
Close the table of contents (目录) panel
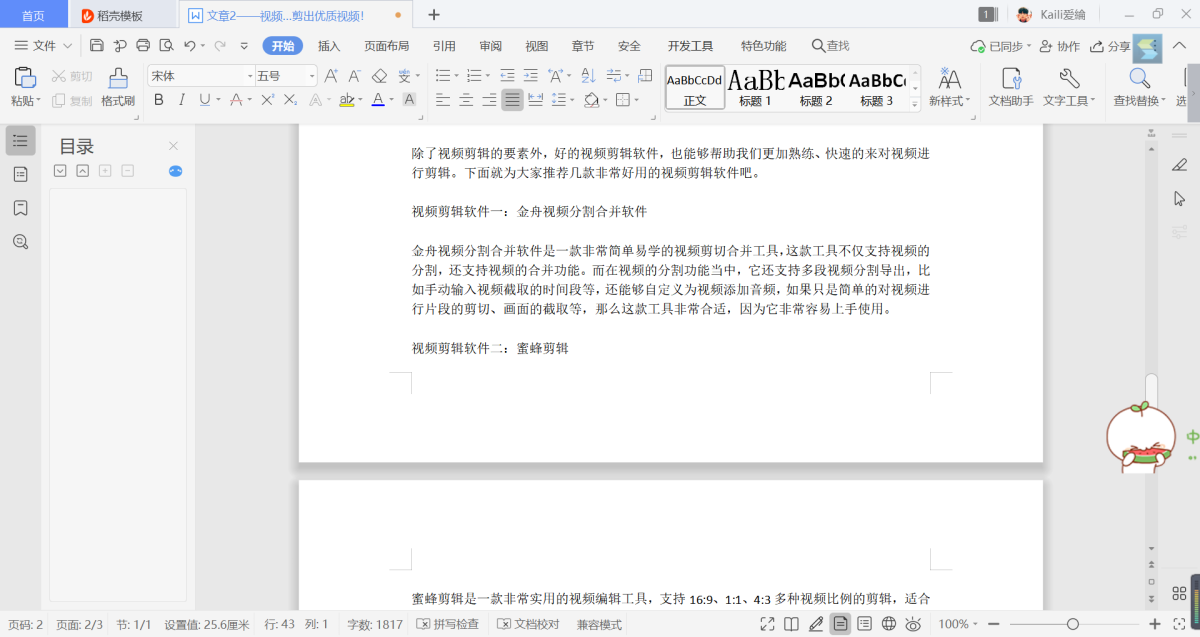point(173,146)
